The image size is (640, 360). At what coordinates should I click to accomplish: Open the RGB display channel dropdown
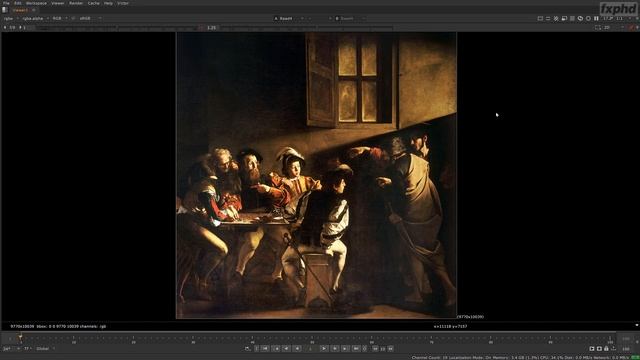pyautogui.click(x=60, y=18)
